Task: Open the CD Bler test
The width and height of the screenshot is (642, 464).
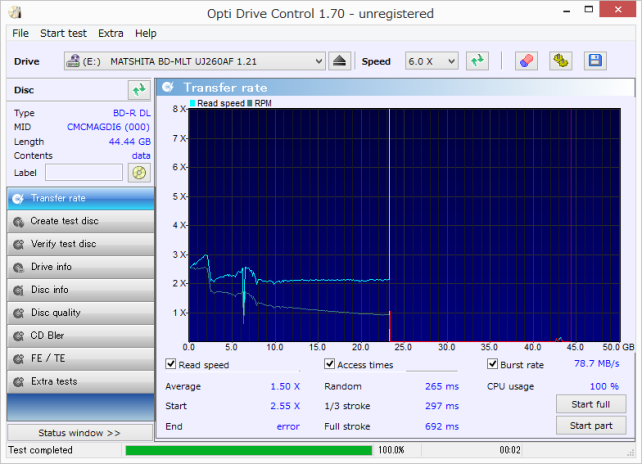Action: (81, 336)
